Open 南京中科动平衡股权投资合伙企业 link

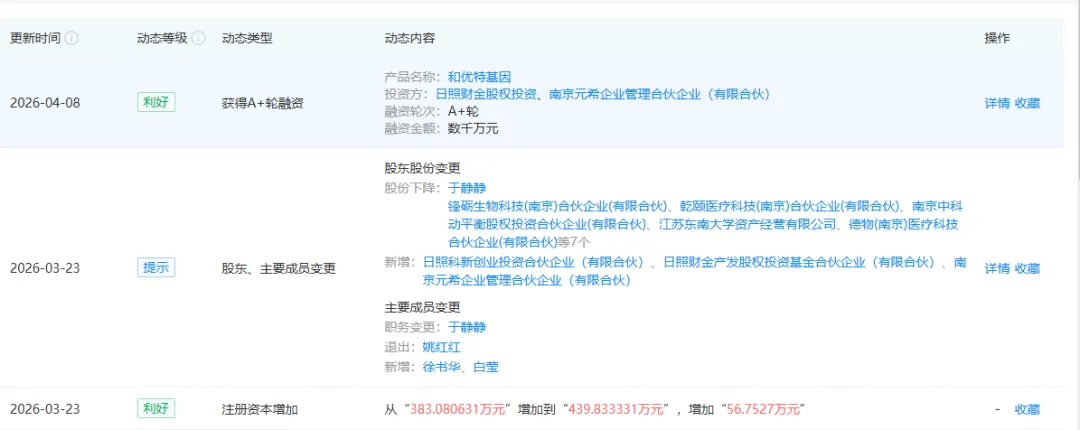coord(703,214)
